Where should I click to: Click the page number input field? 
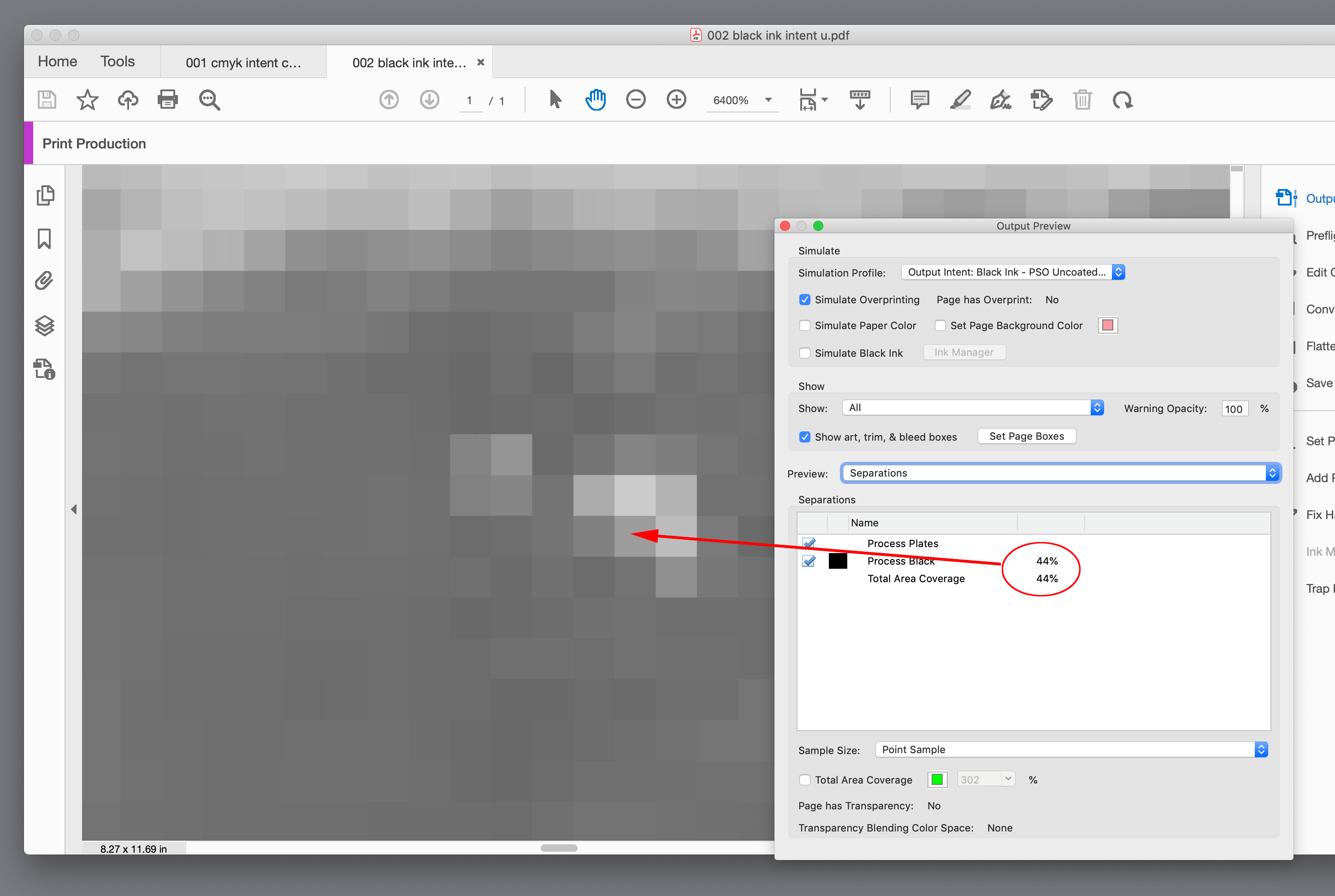470,100
